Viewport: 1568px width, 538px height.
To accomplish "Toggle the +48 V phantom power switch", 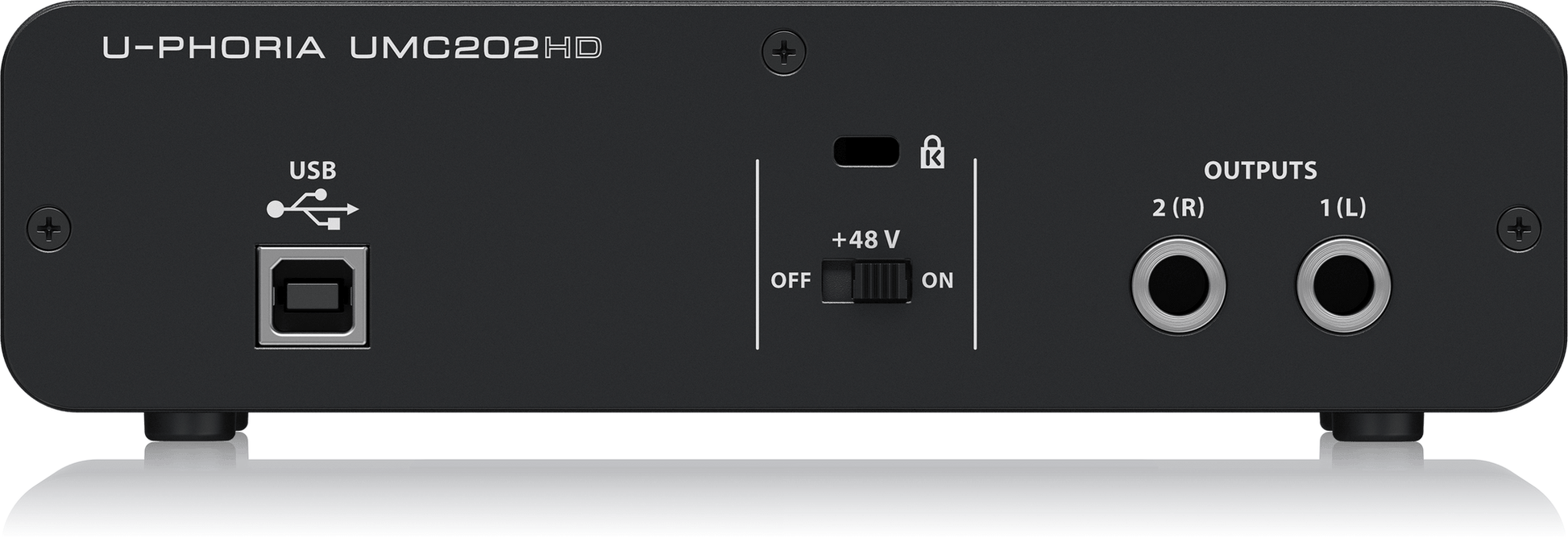I will click(x=866, y=281).
